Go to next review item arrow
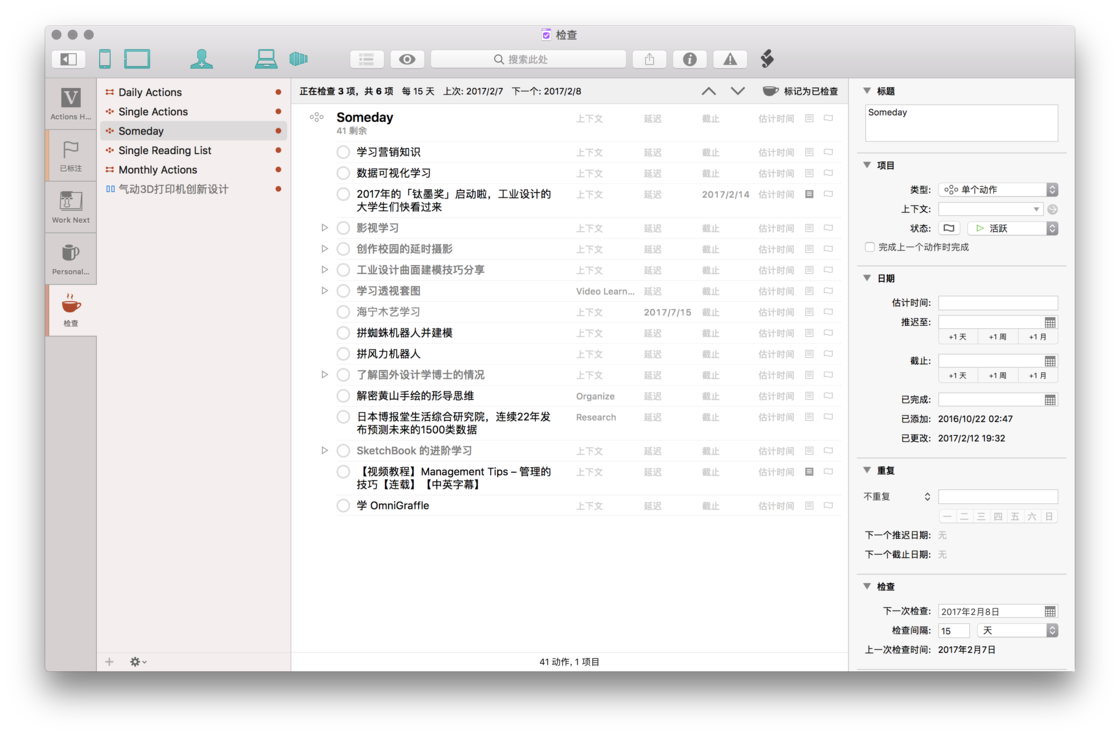 [738, 91]
